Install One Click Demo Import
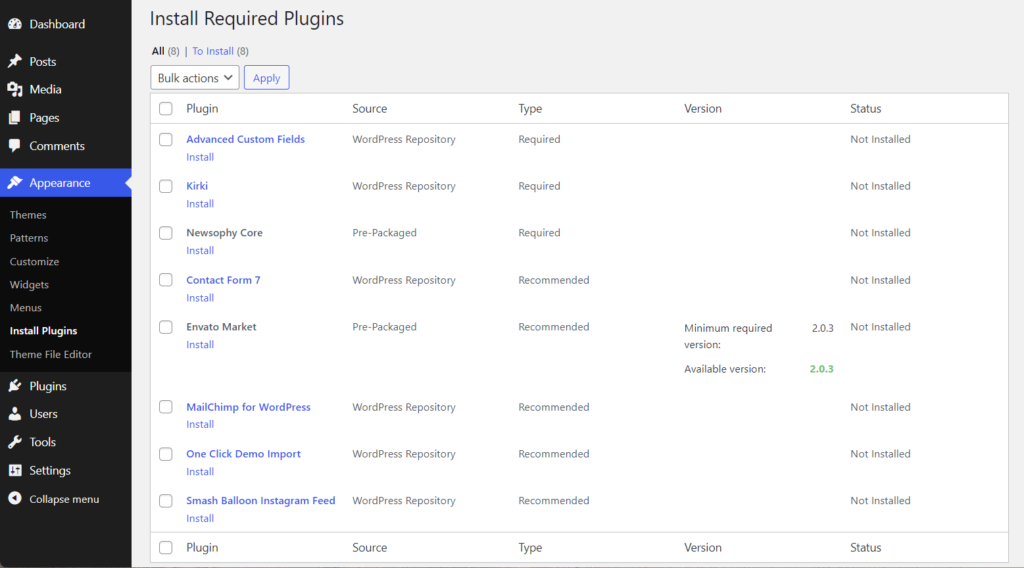The image size is (1024, 568). (200, 471)
